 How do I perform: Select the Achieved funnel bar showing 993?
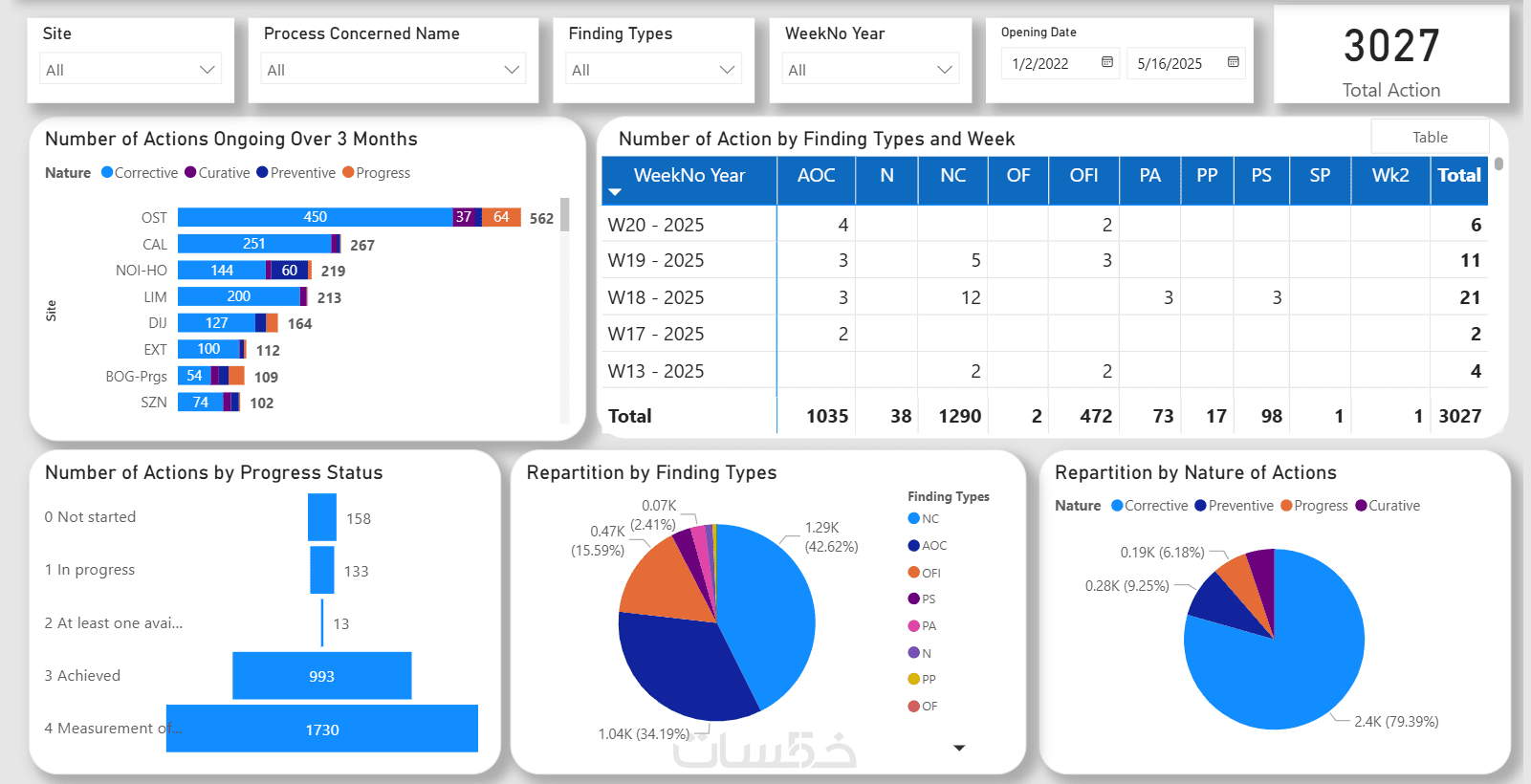point(322,676)
